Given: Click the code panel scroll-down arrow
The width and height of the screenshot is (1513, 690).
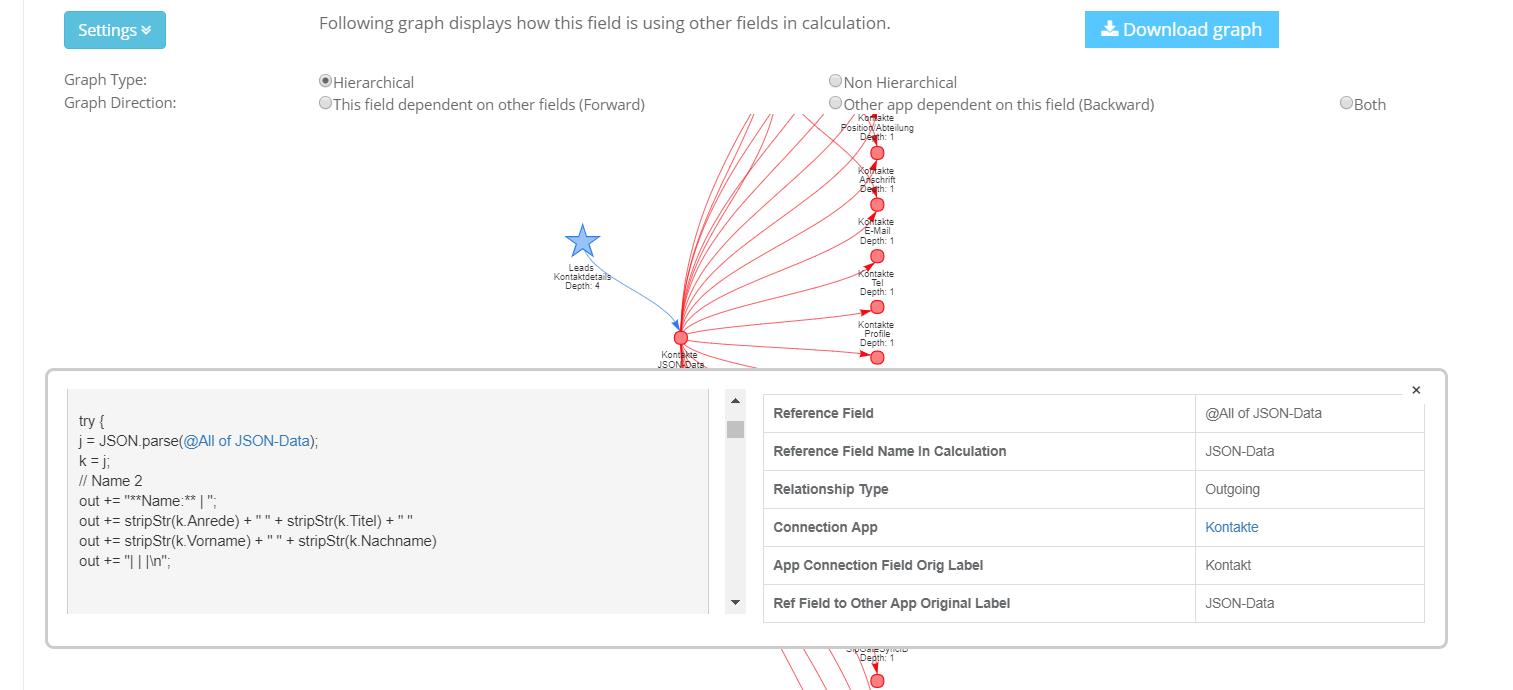Looking at the screenshot, I should (735, 603).
